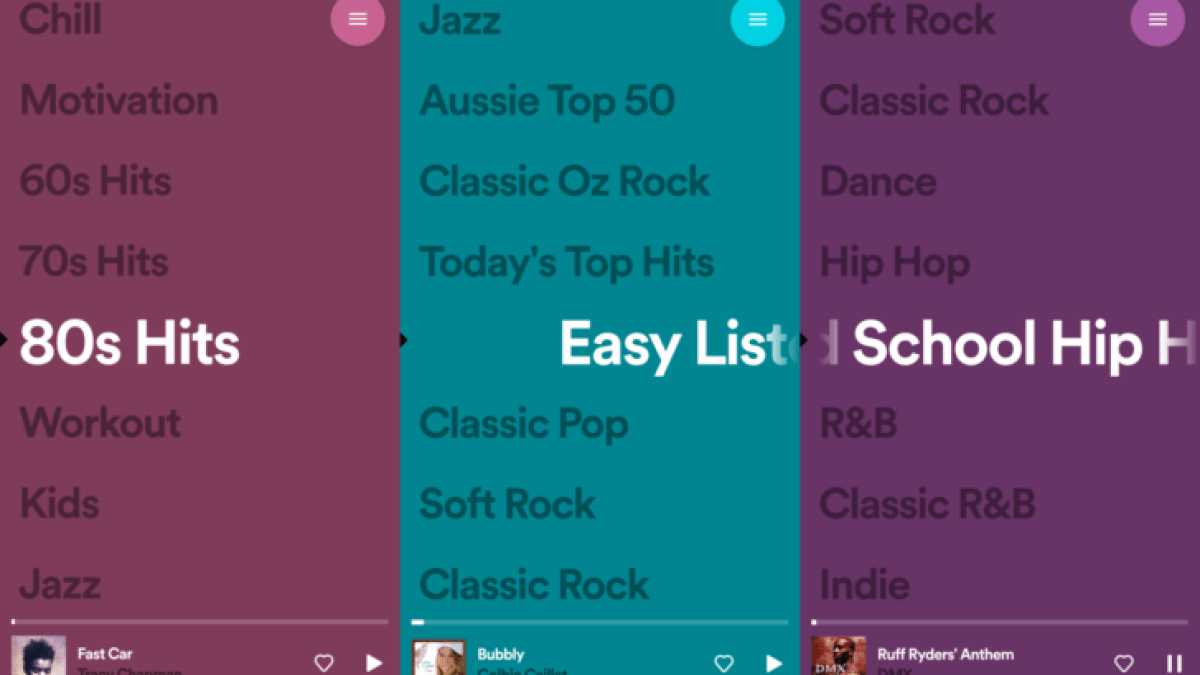Open the Fast Car album artwork

(x=38, y=656)
